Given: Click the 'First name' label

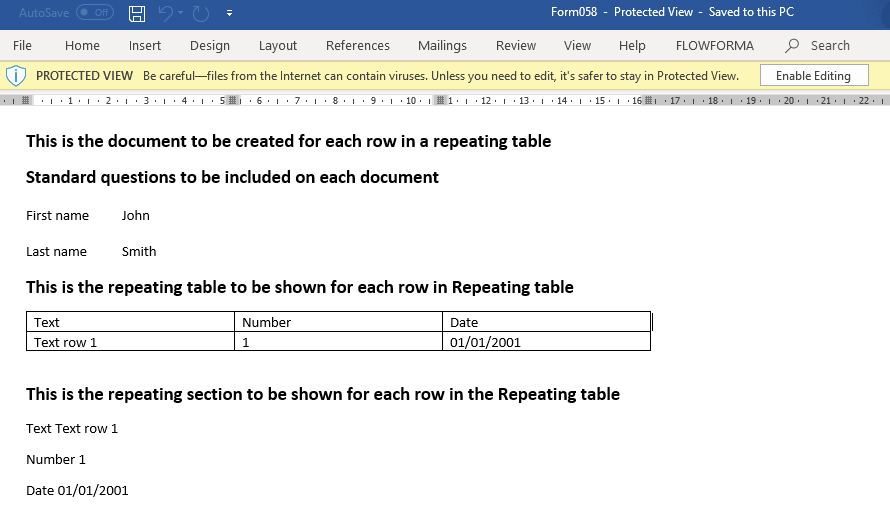Looking at the screenshot, I should [57, 216].
